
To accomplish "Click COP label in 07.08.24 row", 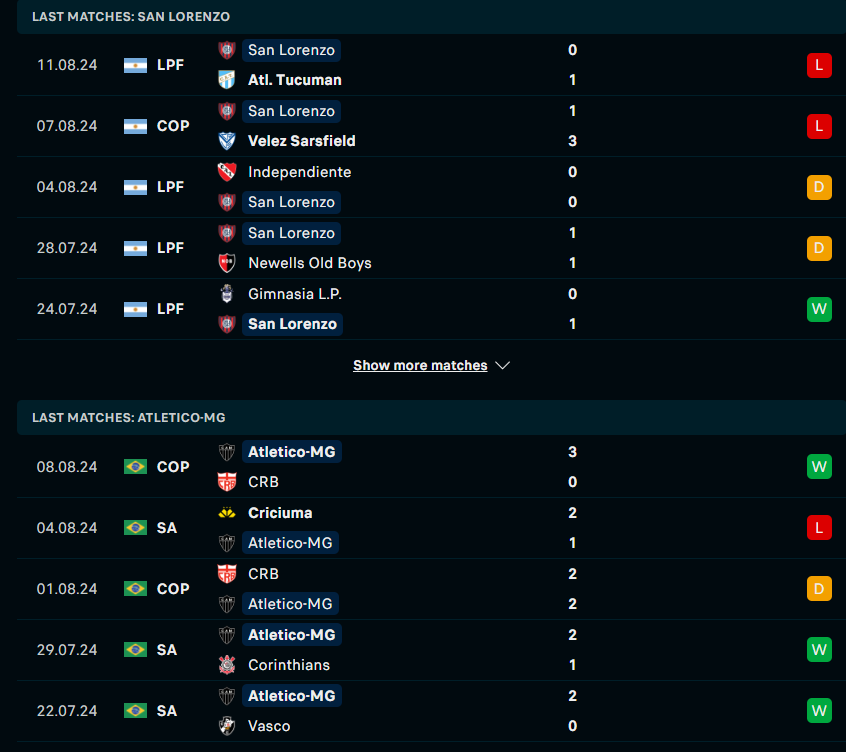I will point(173,126).
